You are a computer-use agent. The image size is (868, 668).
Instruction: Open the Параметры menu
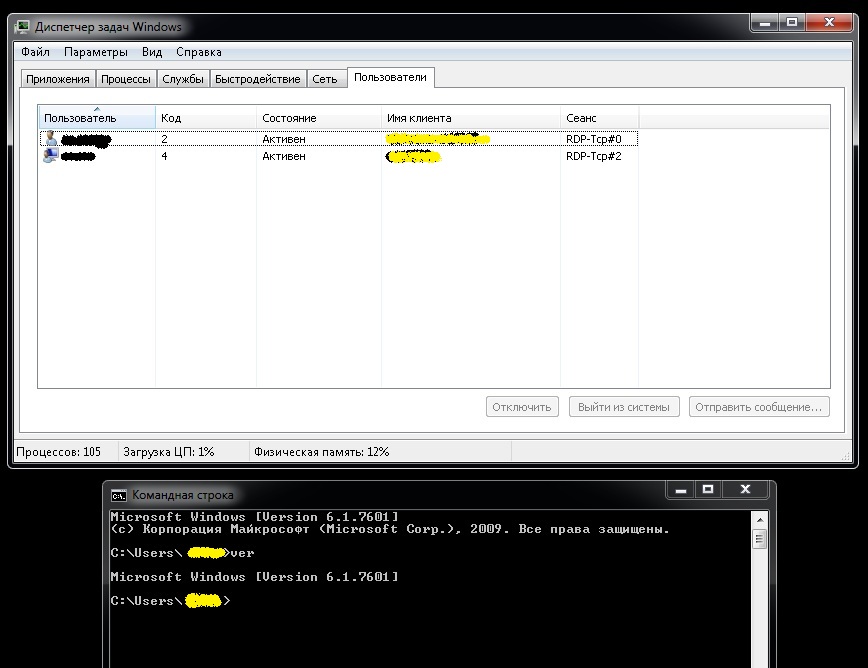tap(96, 52)
